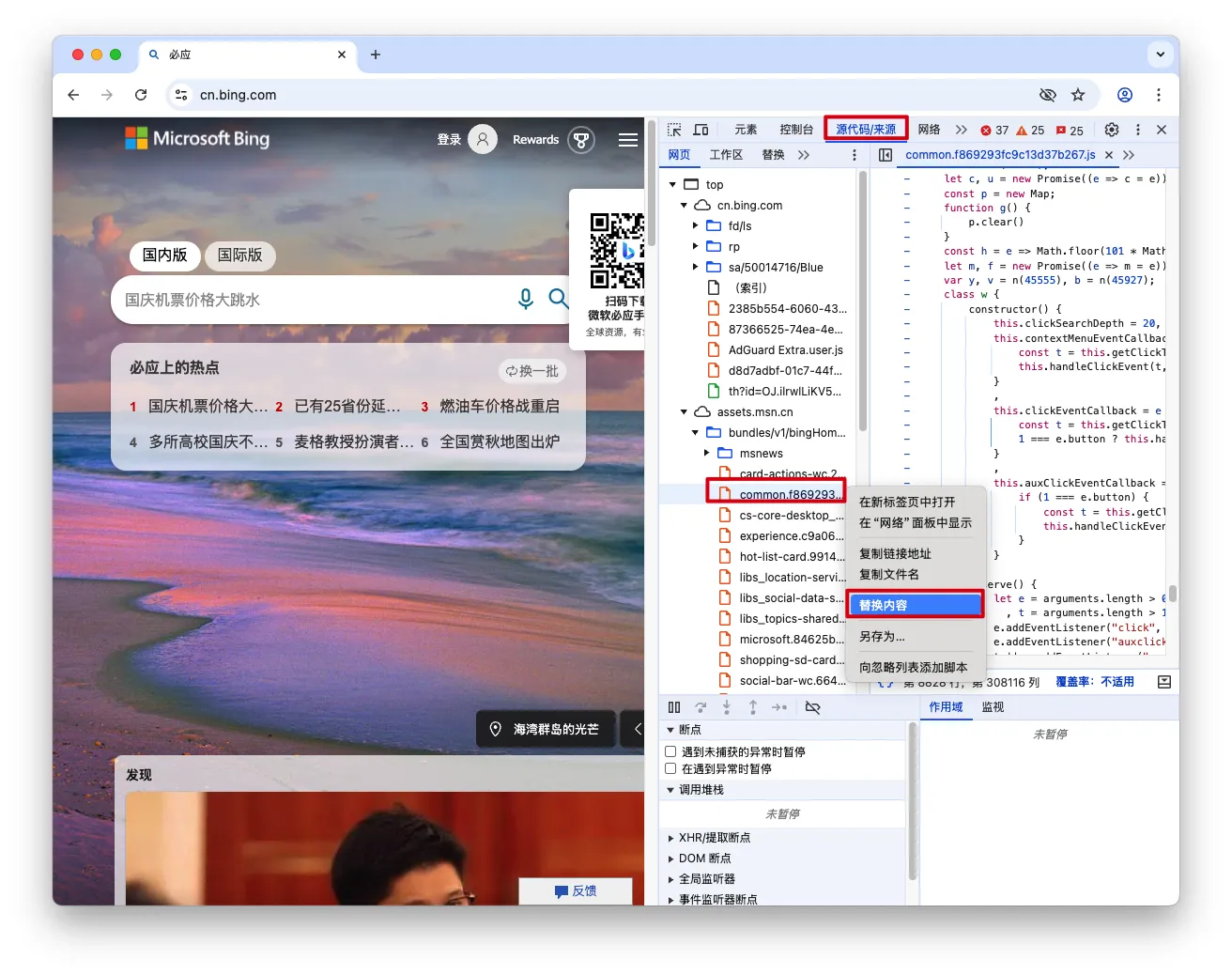Screen dimensions: 1232x975
Task: Bookmark this page with the star icon
Action: point(1078,95)
